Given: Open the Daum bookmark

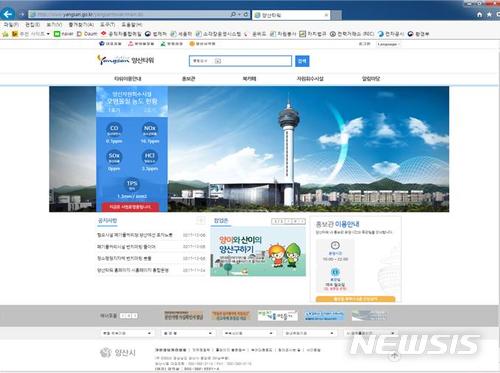Looking at the screenshot, I should tap(87, 34).
